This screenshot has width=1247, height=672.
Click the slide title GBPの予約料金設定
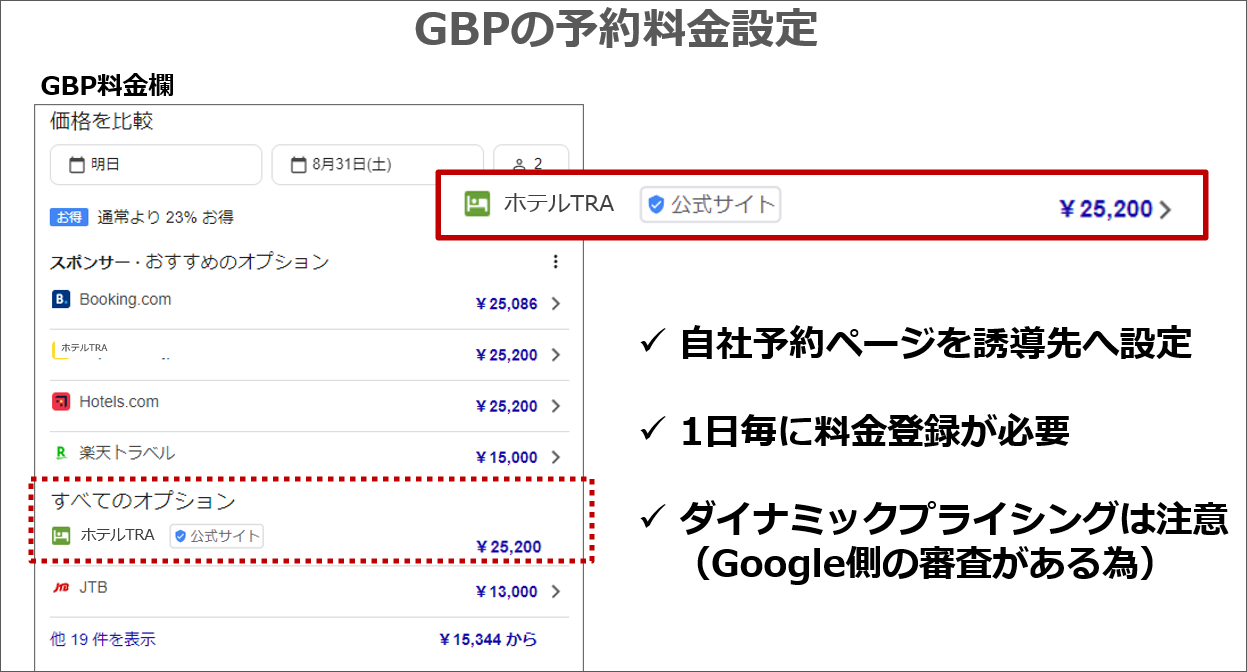coord(616,30)
